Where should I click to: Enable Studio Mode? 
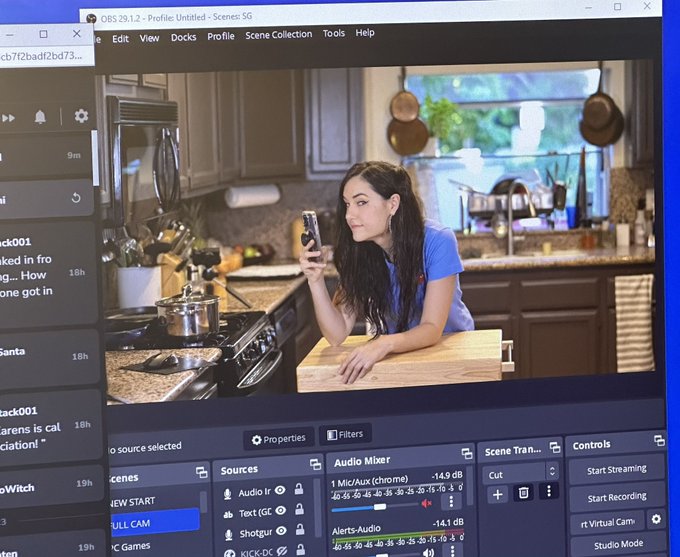(x=618, y=545)
